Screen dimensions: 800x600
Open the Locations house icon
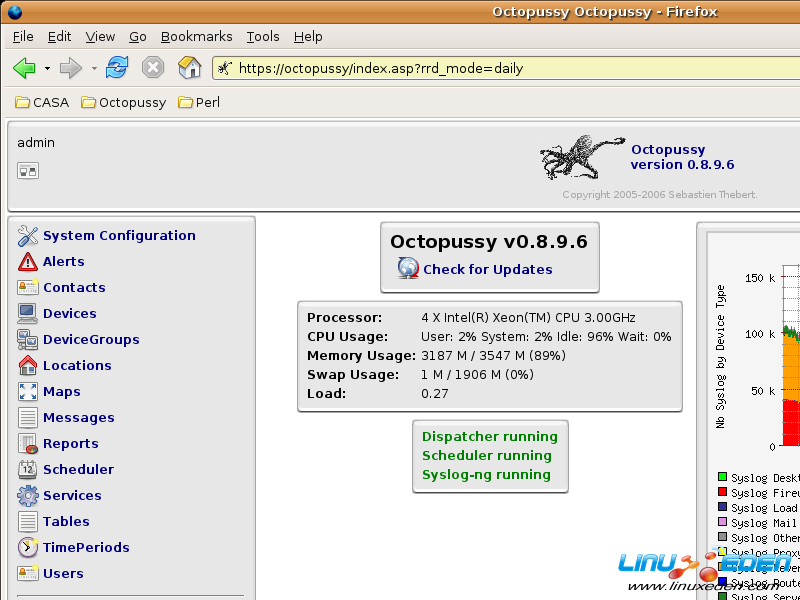pos(27,366)
